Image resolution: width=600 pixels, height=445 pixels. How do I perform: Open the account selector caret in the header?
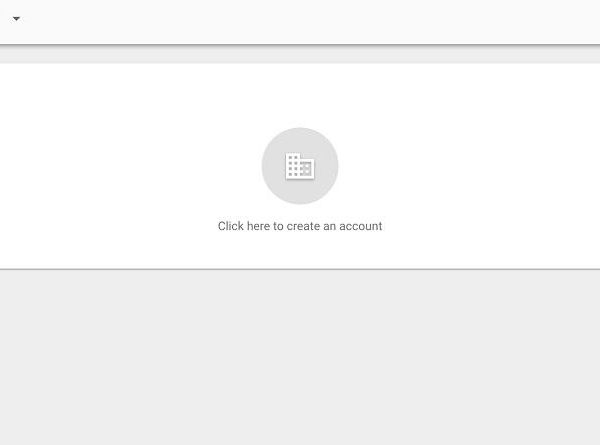click(x=16, y=18)
